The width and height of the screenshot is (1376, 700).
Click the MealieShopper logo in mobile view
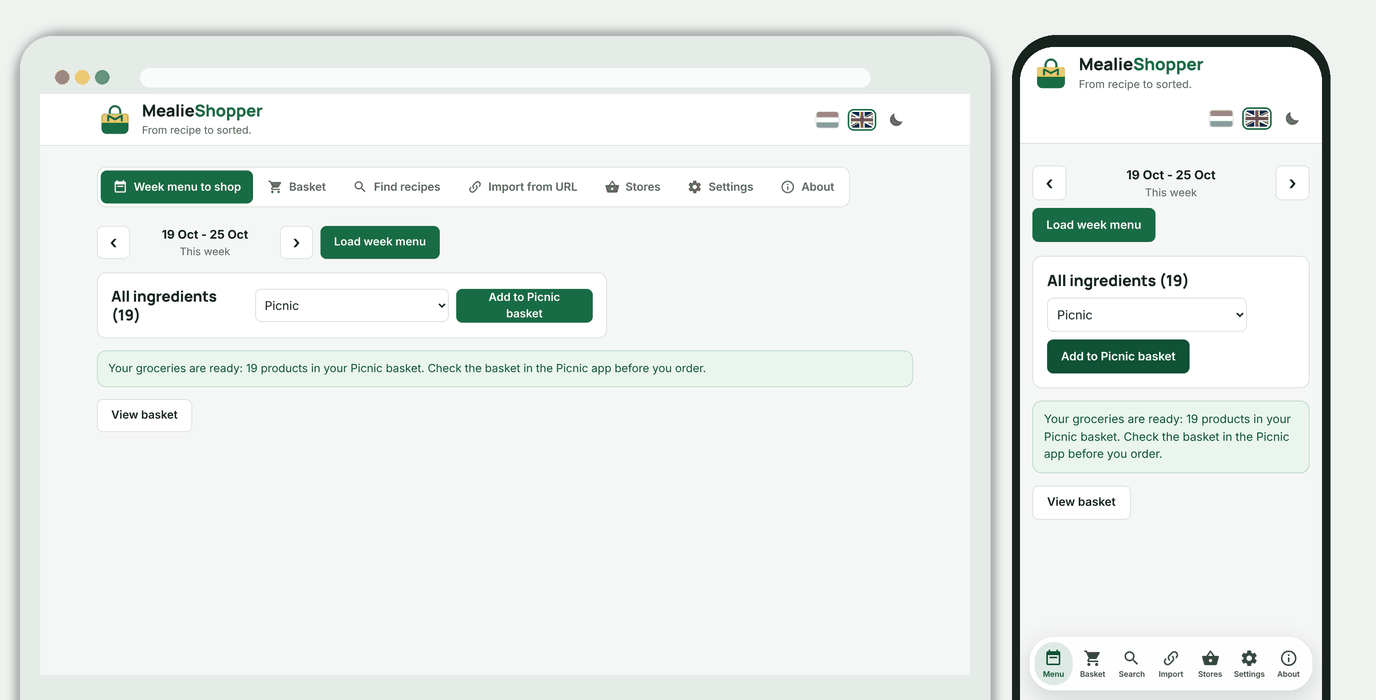(1051, 74)
